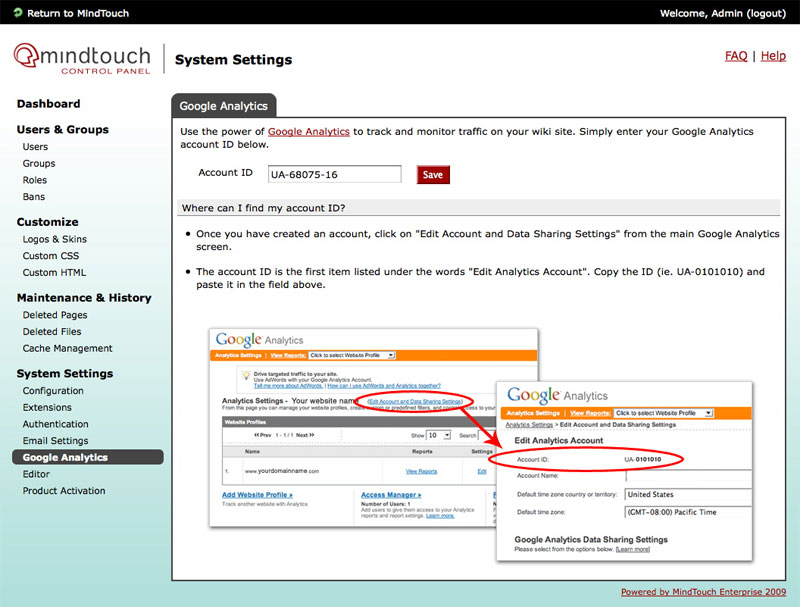Open Users & Groups section heading

click(62, 130)
